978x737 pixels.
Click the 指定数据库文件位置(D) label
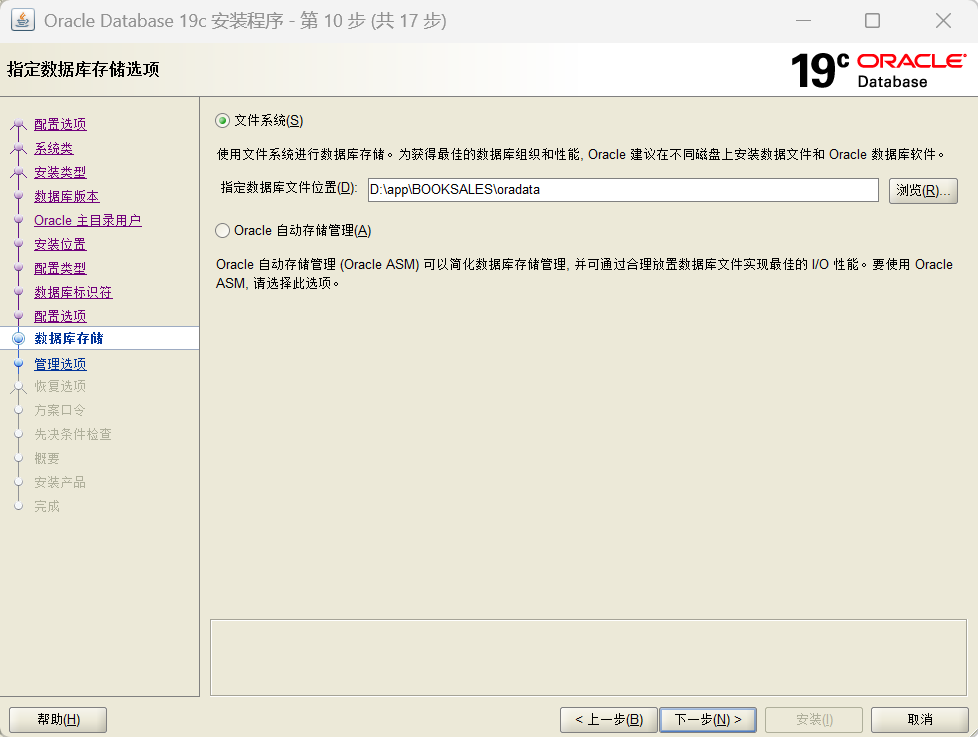tap(289, 188)
